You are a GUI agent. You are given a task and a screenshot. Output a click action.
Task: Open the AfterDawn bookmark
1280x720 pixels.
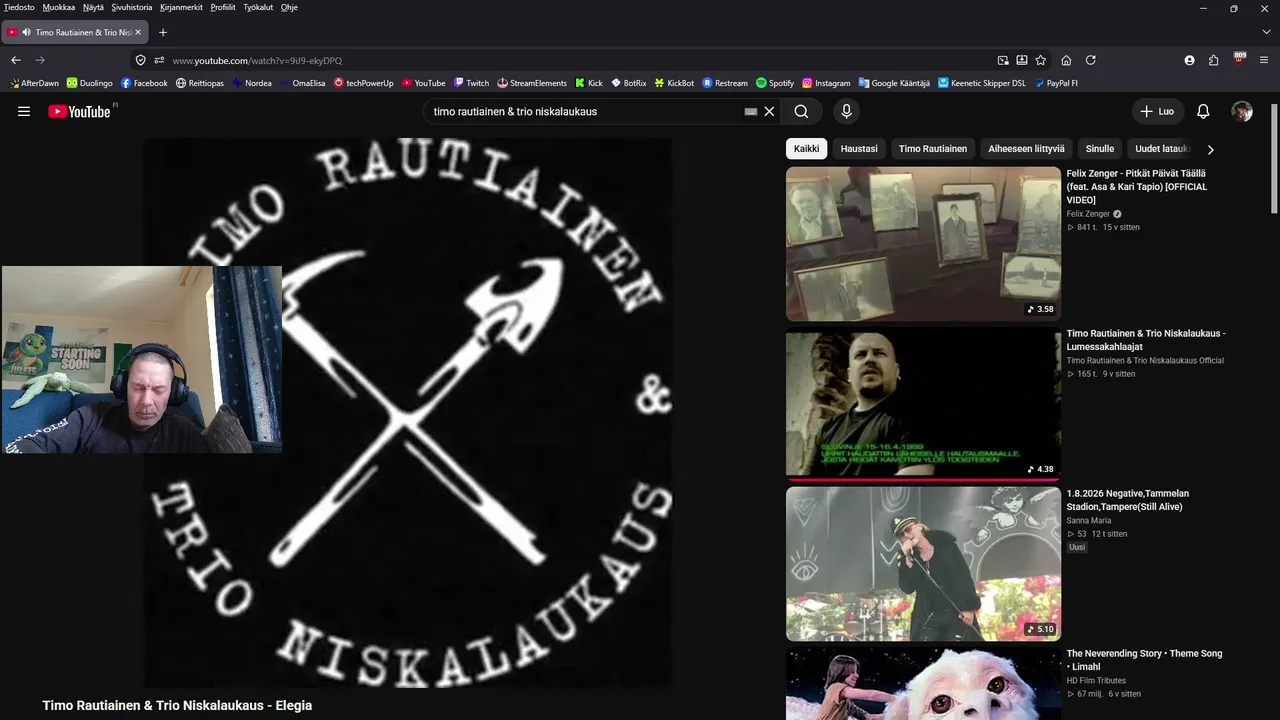click(x=34, y=83)
